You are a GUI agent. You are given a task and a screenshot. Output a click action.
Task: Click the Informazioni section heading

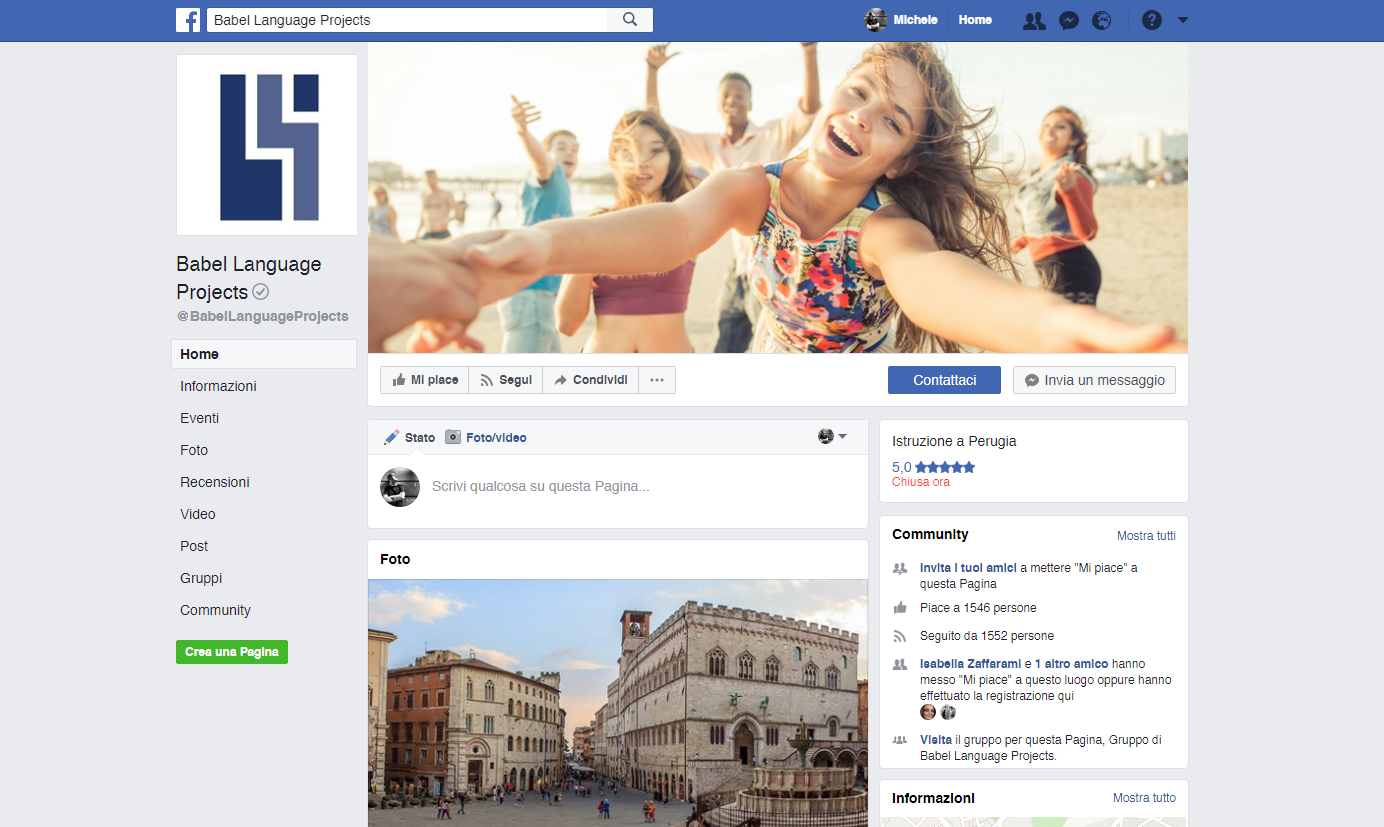933,798
